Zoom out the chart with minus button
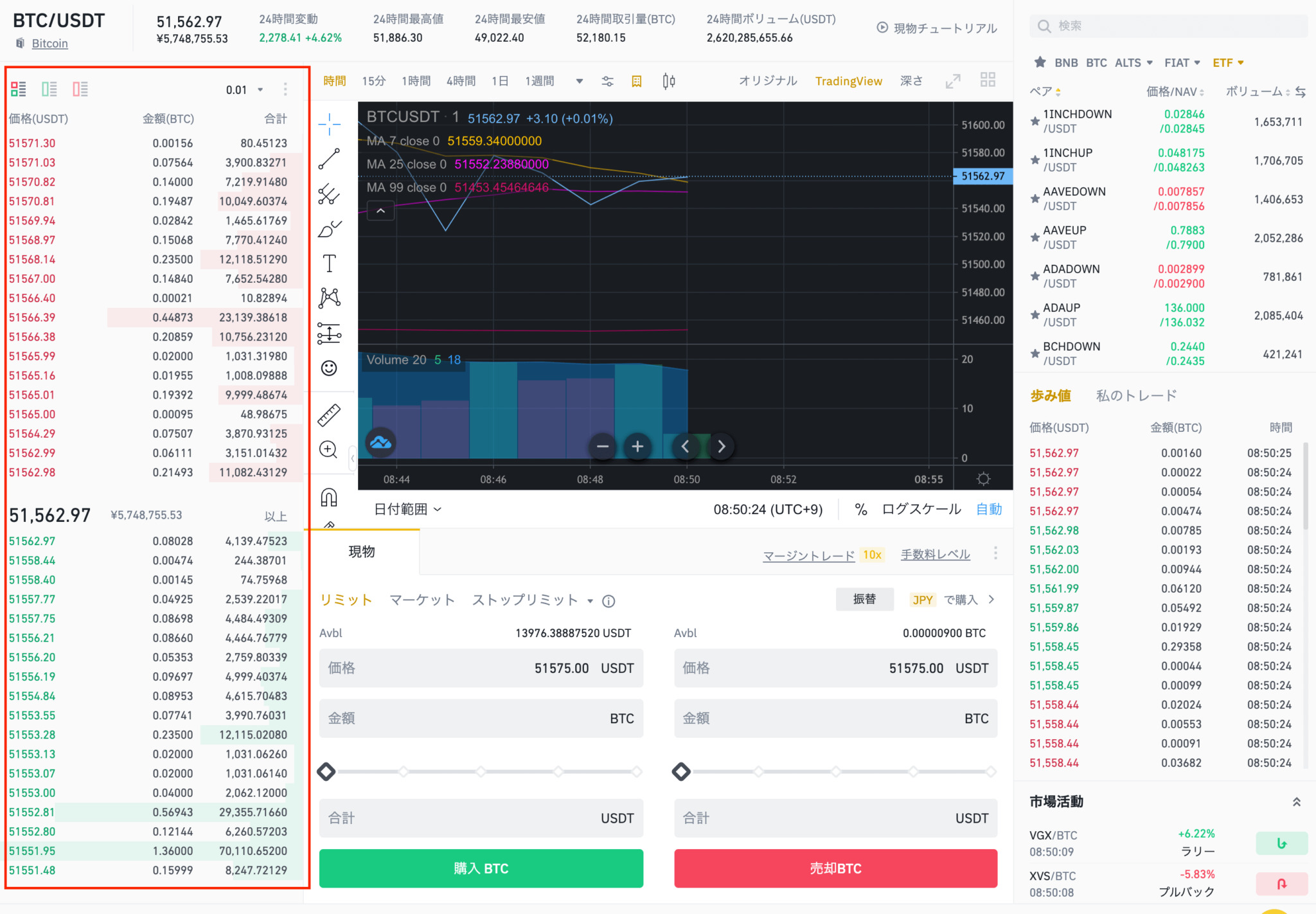Viewport: 1316px width, 914px height. click(x=603, y=446)
